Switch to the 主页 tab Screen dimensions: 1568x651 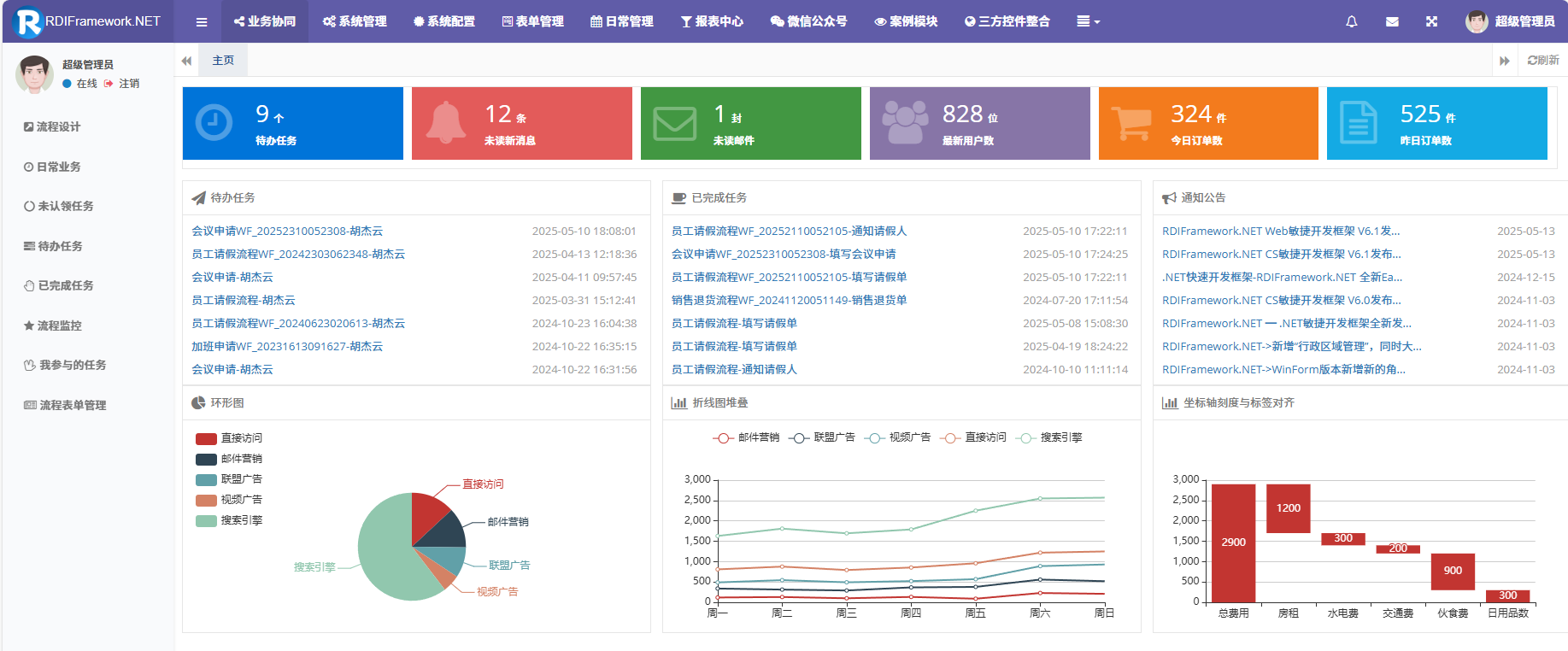223,61
